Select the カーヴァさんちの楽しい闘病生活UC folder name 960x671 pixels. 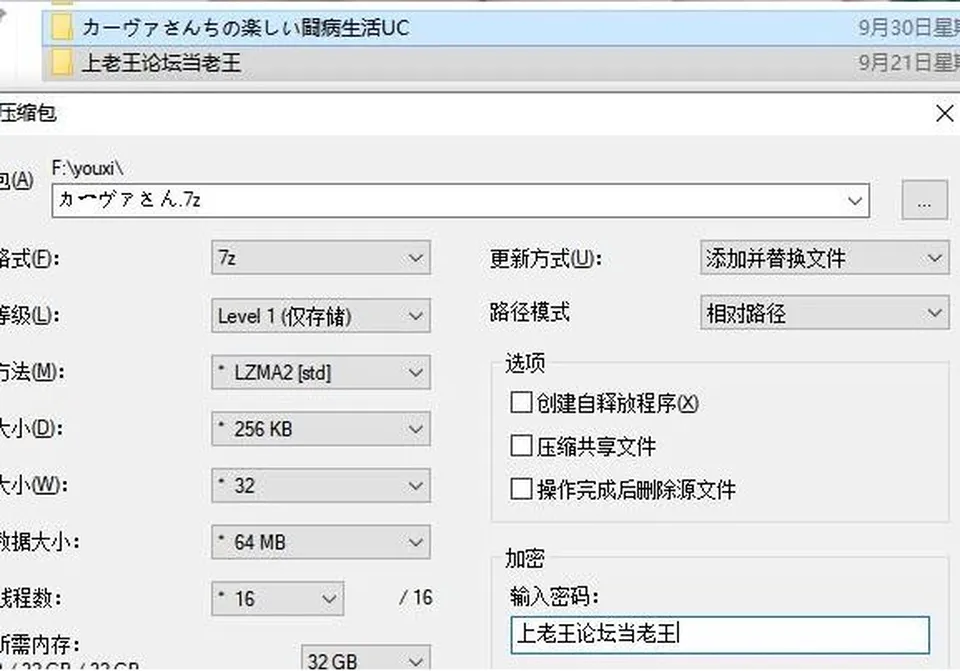[246, 28]
